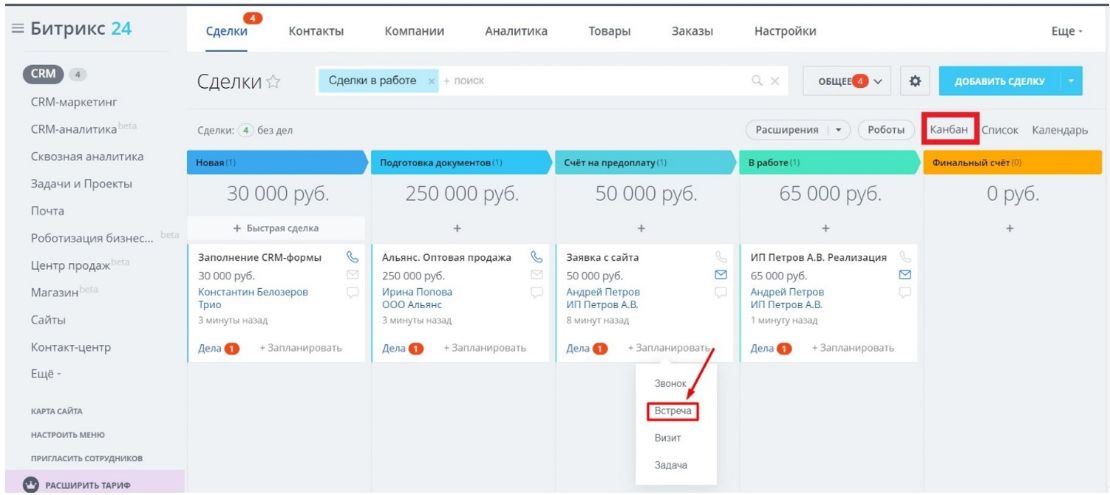Click mail icon on Альянс. Оптовая продажа card
Screen dimensions: 1110x495
(537, 275)
